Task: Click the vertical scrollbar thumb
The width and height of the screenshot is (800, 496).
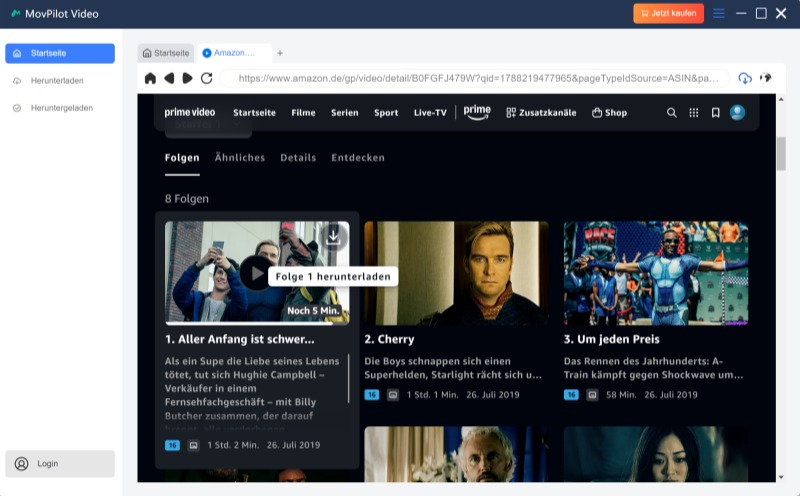Action: (x=781, y=154)
